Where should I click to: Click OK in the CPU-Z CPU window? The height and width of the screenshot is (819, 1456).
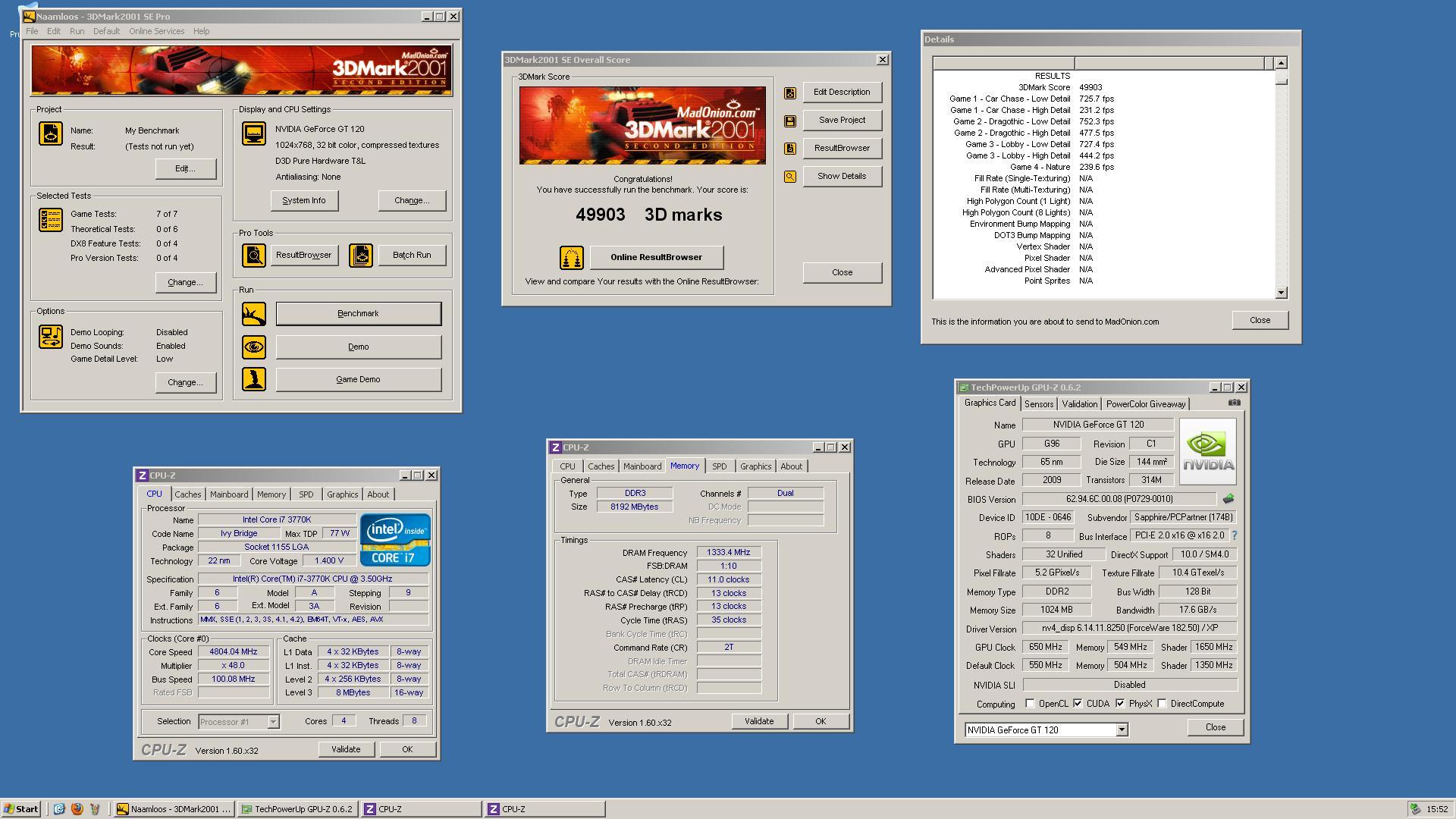click(x=407, y=750)
